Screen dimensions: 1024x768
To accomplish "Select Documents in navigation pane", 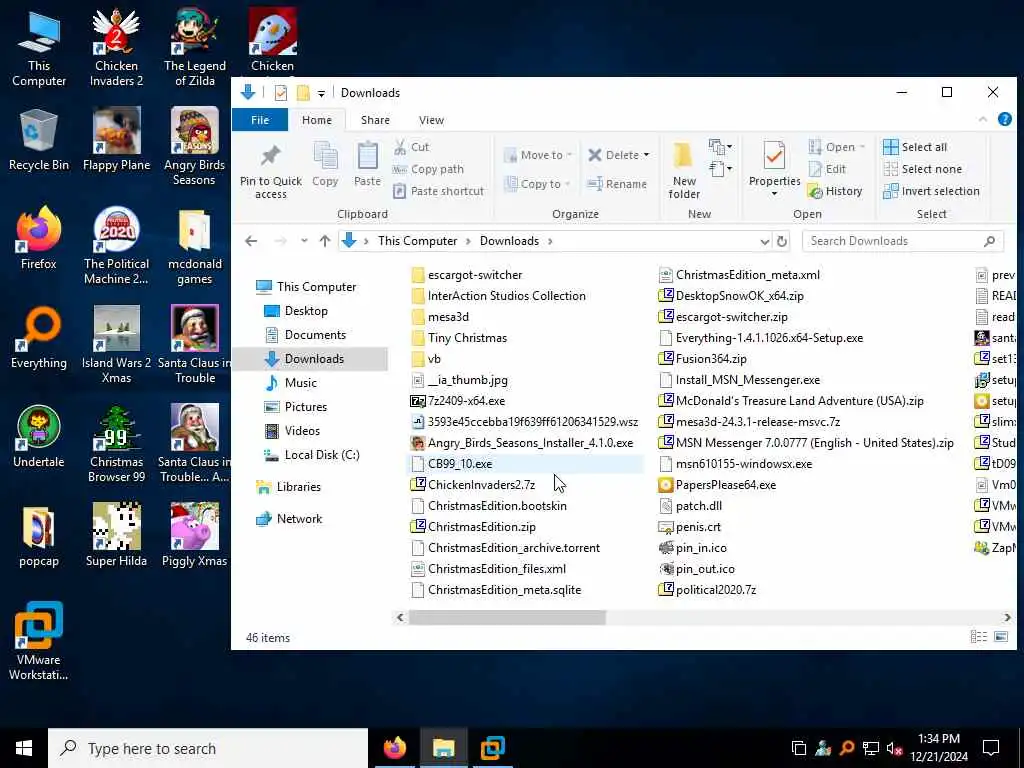I will pos(315,335).
